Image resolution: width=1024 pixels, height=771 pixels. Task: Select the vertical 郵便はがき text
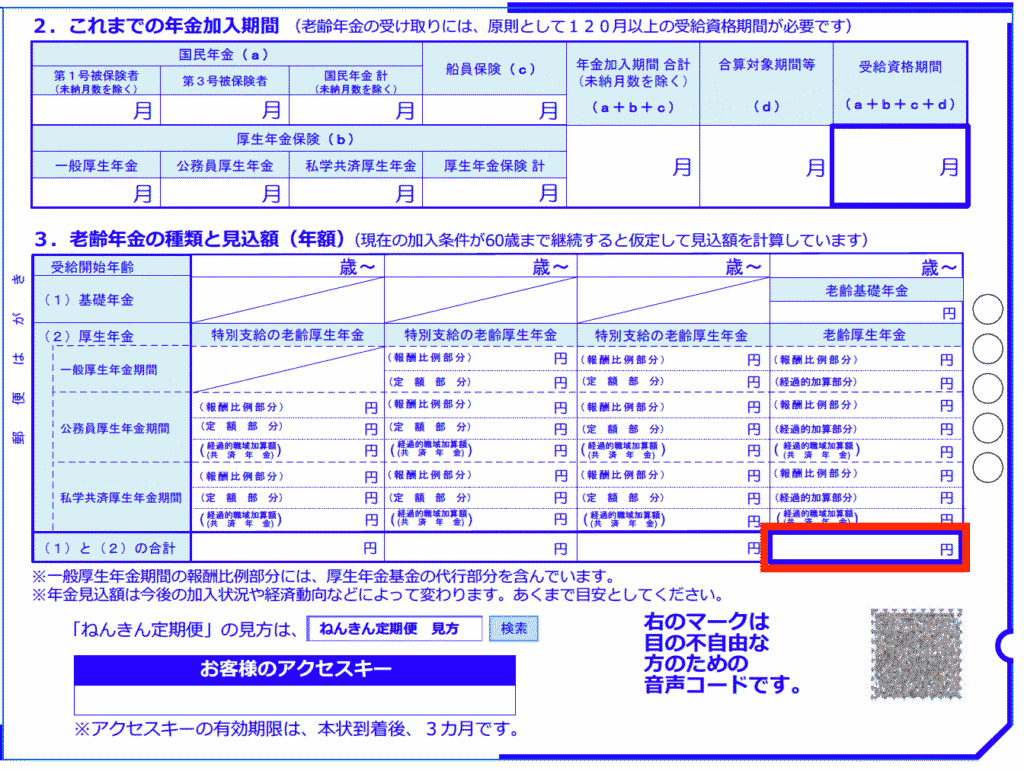coord(18,357)
